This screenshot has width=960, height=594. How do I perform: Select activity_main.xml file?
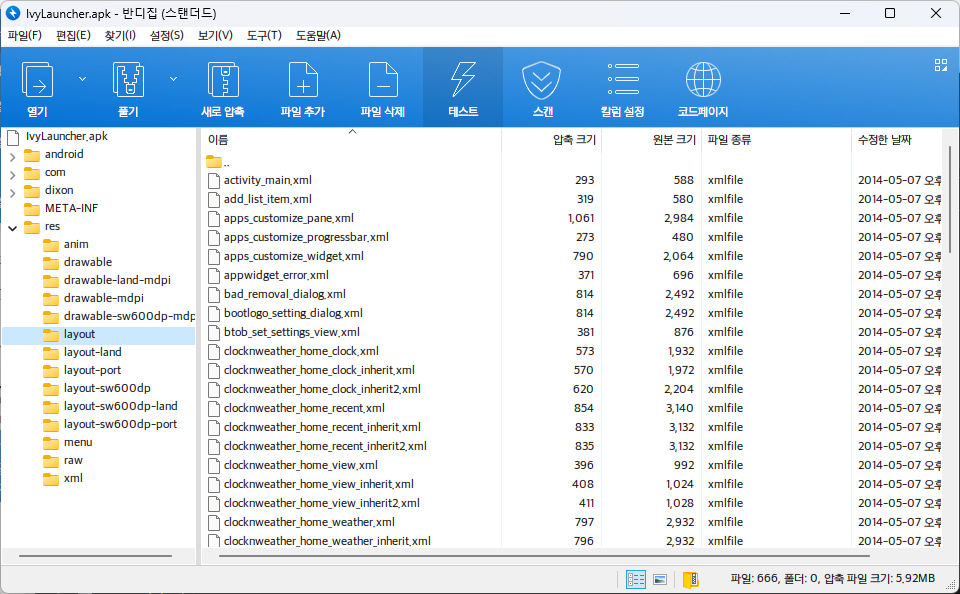click(x=268, y=180)
